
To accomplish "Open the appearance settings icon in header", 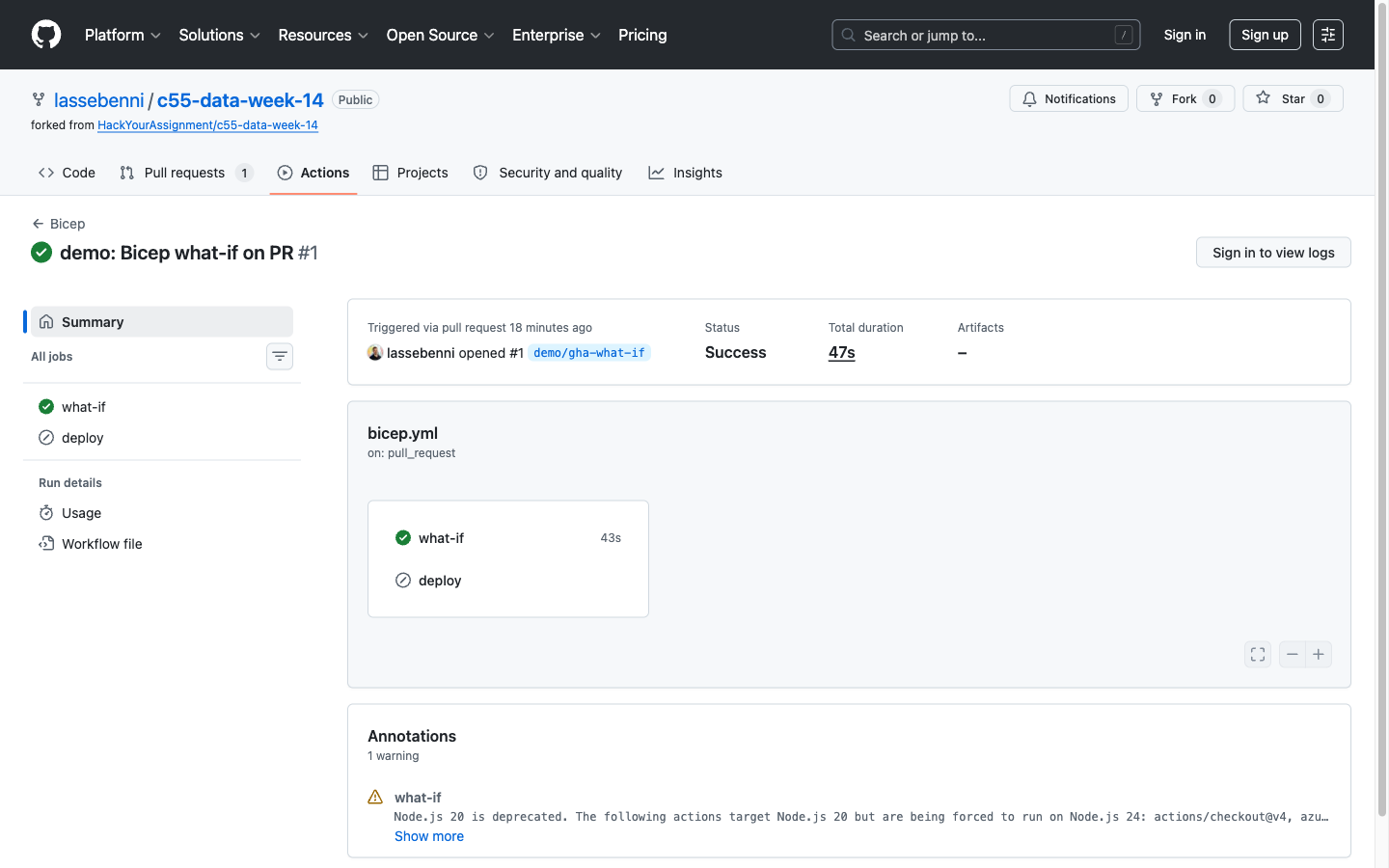I will point(1328,35).
